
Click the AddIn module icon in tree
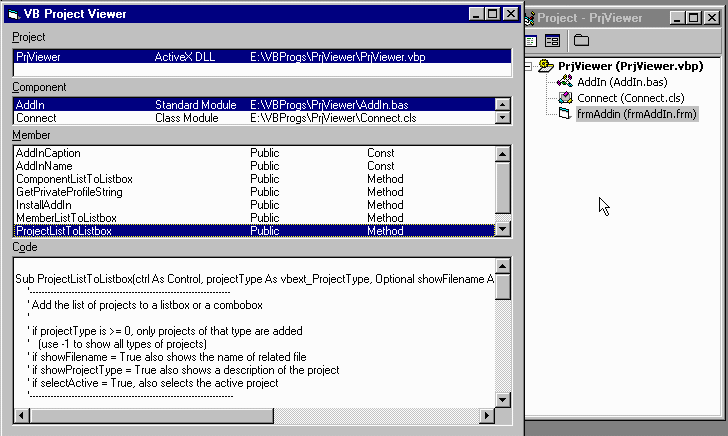[x=565, y=82]
